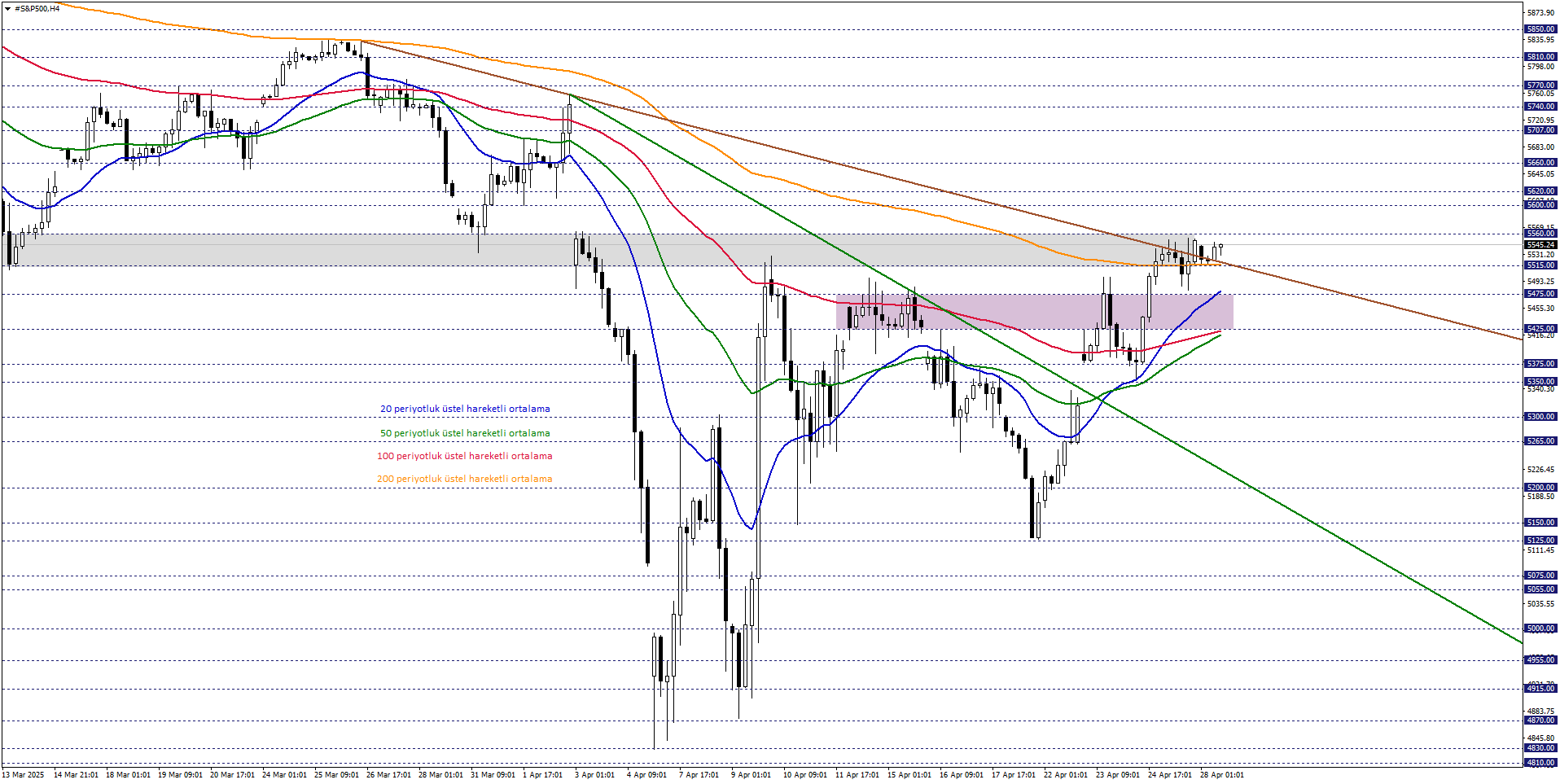
Task: Click the 9 Apr 01:01 time axis label
Action: [x=751, y=775]
